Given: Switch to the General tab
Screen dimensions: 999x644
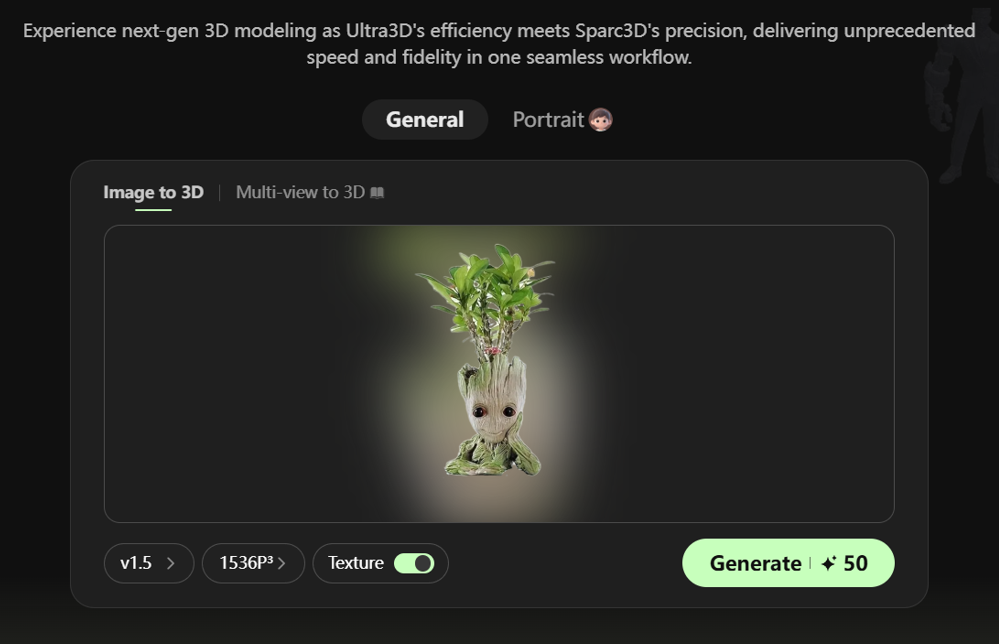Looking at the screenshot, I should pos(425,120).
